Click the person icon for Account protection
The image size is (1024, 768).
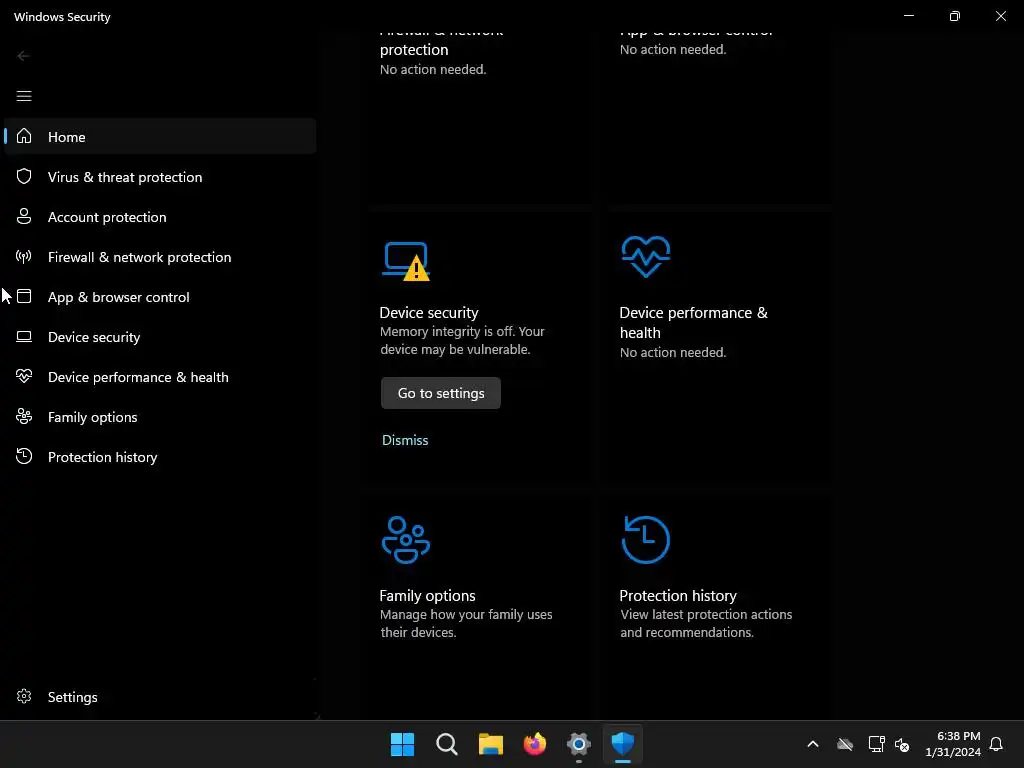tap(24, 216)
